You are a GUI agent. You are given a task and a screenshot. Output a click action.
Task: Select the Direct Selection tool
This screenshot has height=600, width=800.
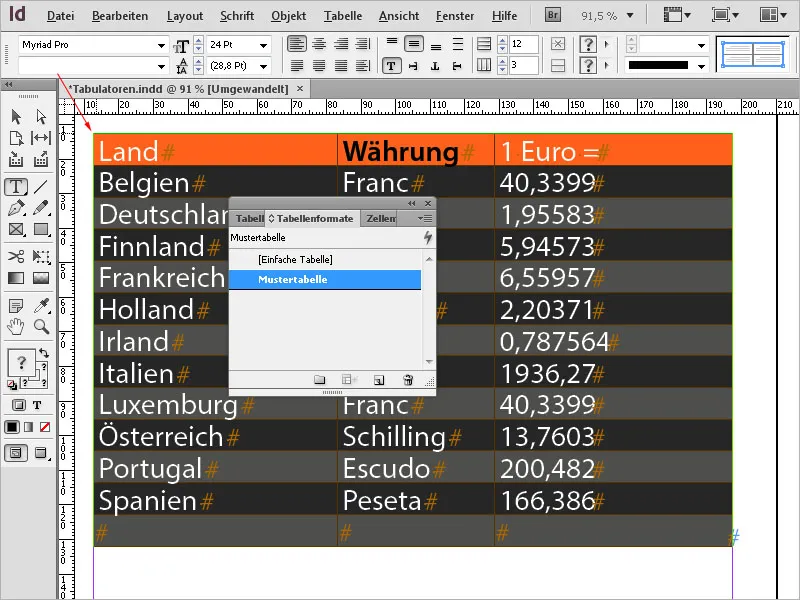pos(41,117)
